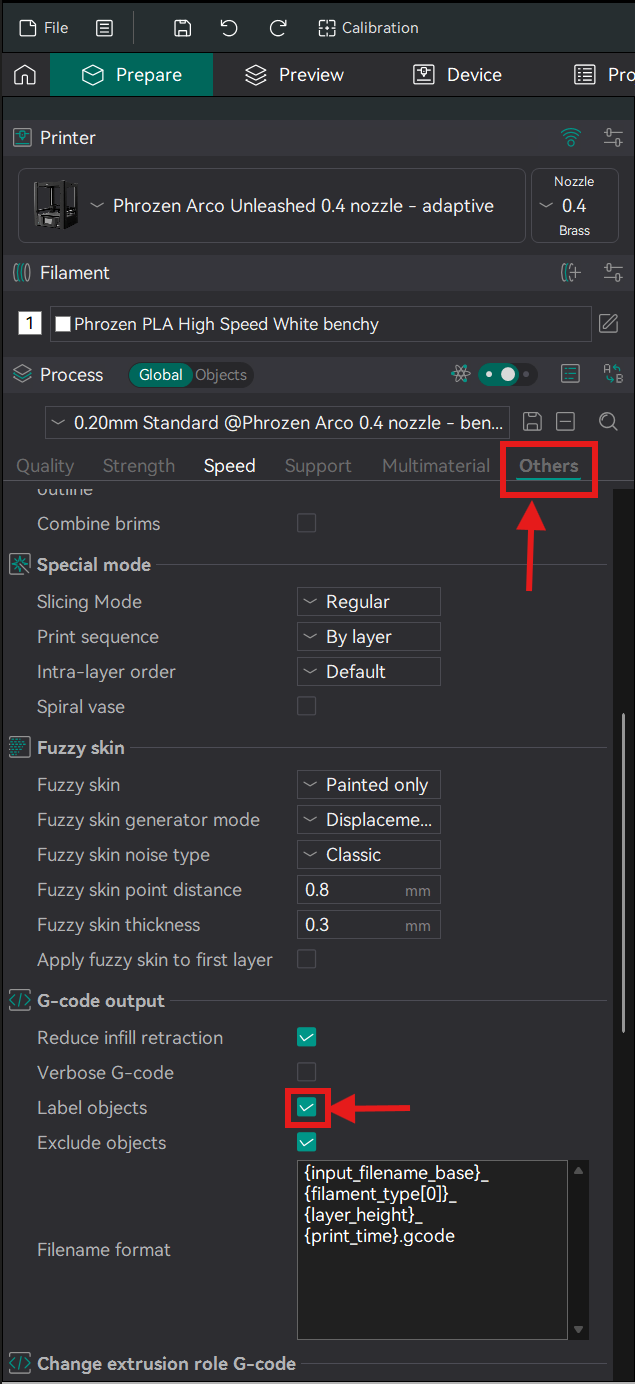635x1384 pixels.
Task: Click the Fuzzy skin point distance field
Action: [369, 890]
